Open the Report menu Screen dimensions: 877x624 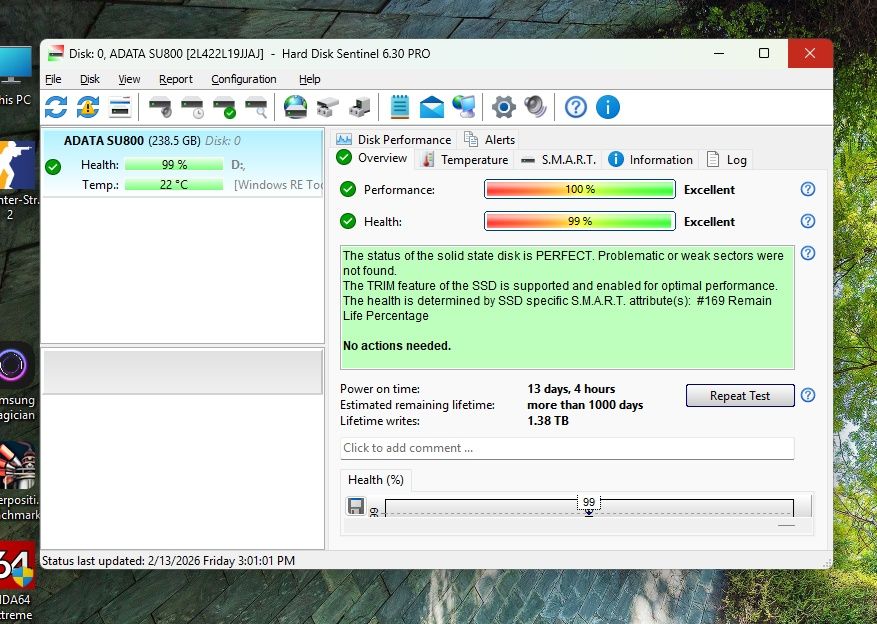[176, 79]
